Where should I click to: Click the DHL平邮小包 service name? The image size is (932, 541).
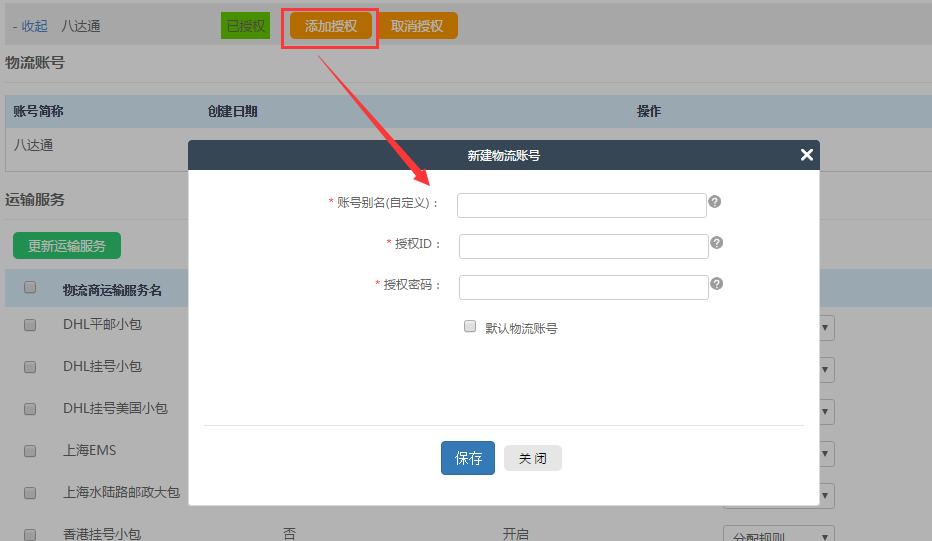click(x=102, y=325)
